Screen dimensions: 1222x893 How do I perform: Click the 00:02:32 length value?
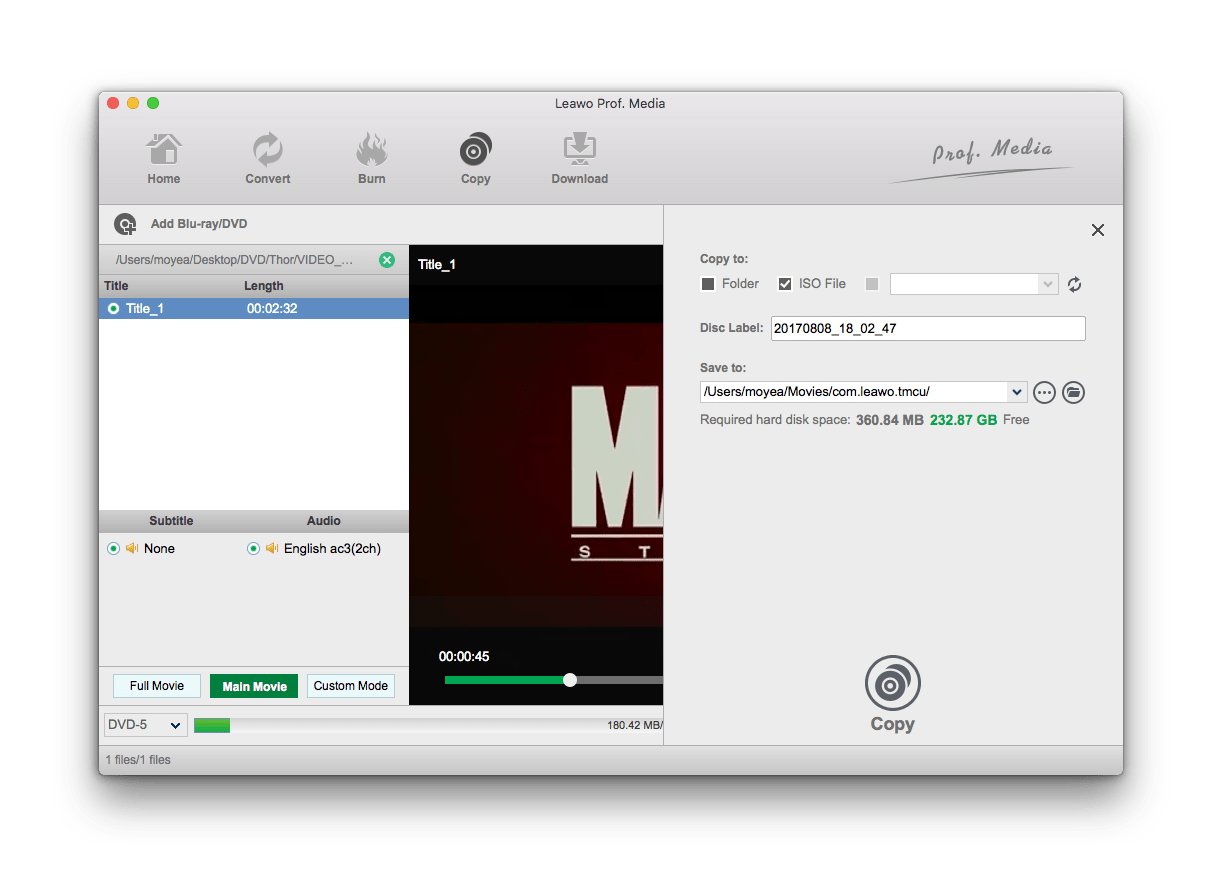pyautogui.click(x=272, y=308)
